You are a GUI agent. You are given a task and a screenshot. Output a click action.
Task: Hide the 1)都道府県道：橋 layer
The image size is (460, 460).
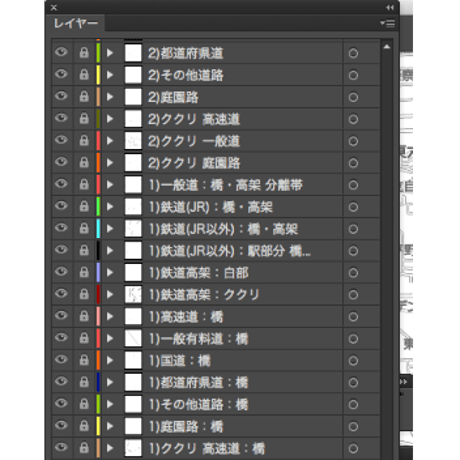point(61,381)
